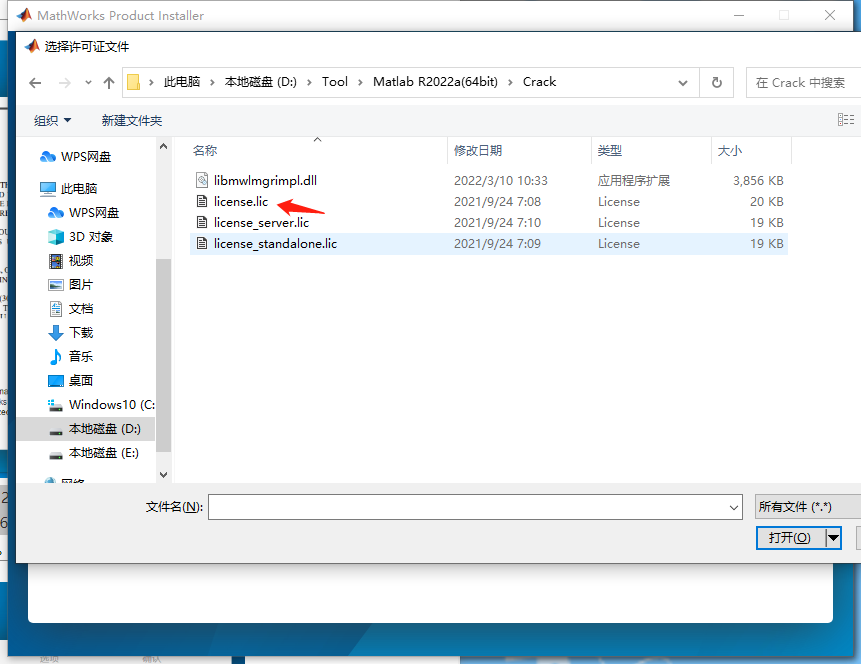Click the folder icon in address bar
Image resolution: width=861 pixels, height=664 pixels.
point(133,82)
